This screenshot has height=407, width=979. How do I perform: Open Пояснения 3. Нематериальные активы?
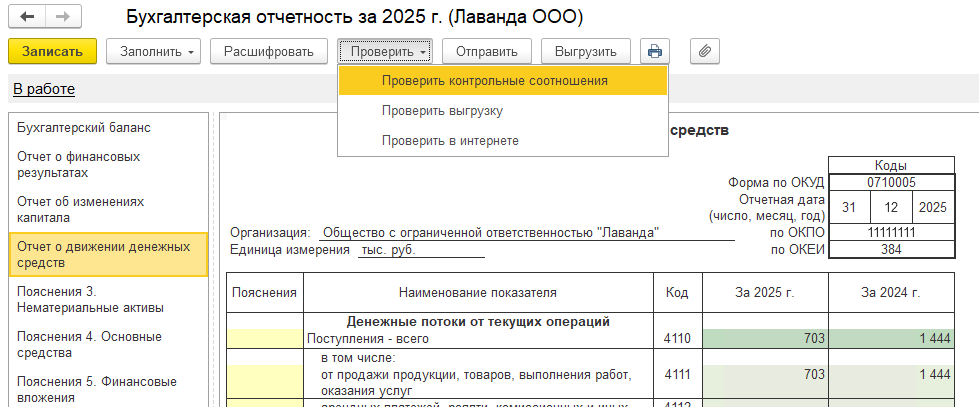(x=89, y=299)
